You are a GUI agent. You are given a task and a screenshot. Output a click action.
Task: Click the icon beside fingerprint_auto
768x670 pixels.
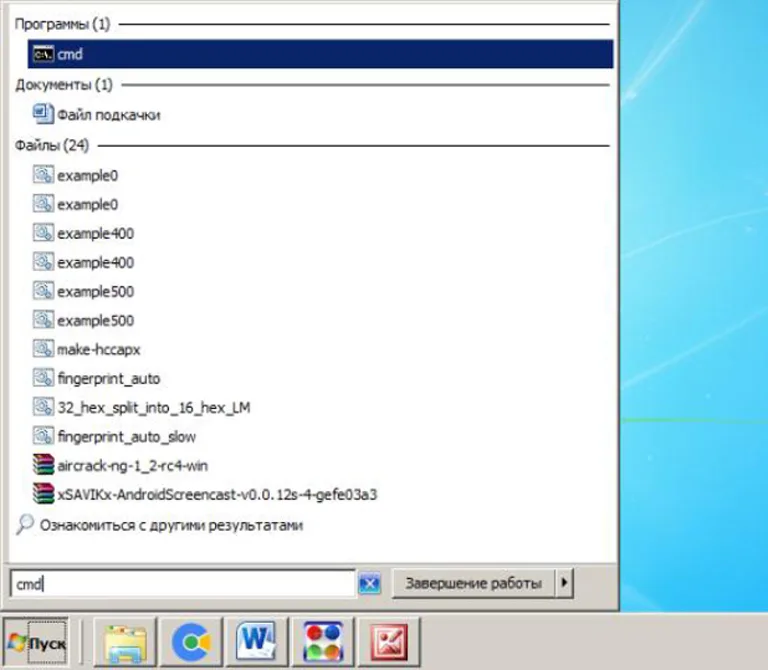point(43,378)
